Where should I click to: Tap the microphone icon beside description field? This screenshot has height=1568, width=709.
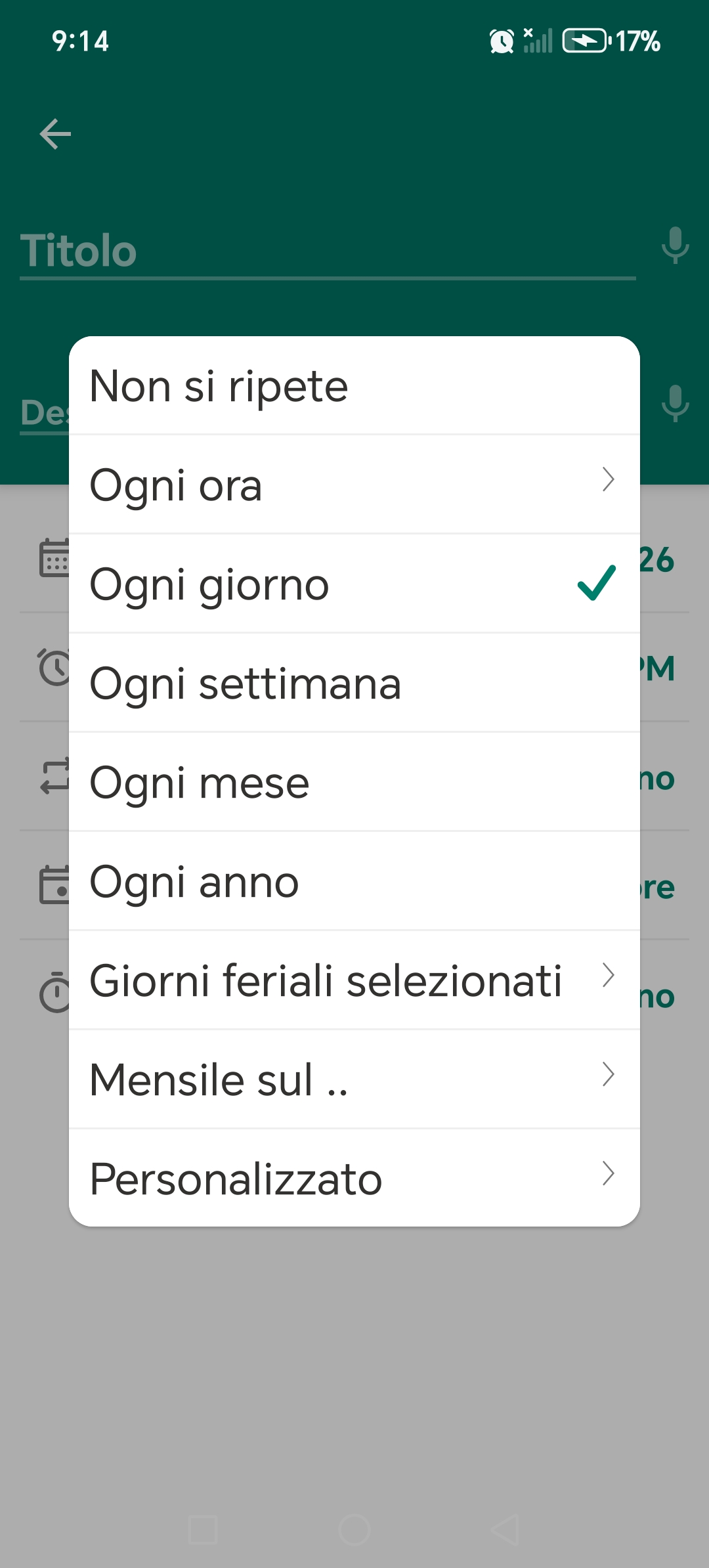(x=675, y=403)
